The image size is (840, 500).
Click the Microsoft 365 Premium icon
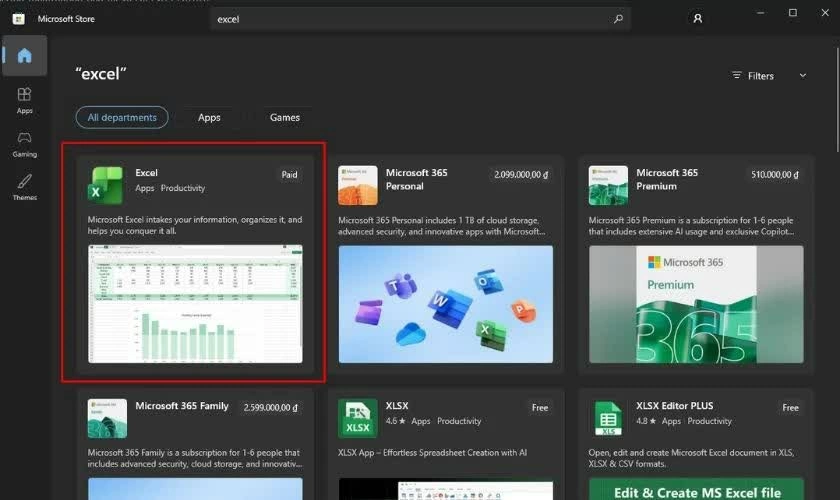[608, 185]
